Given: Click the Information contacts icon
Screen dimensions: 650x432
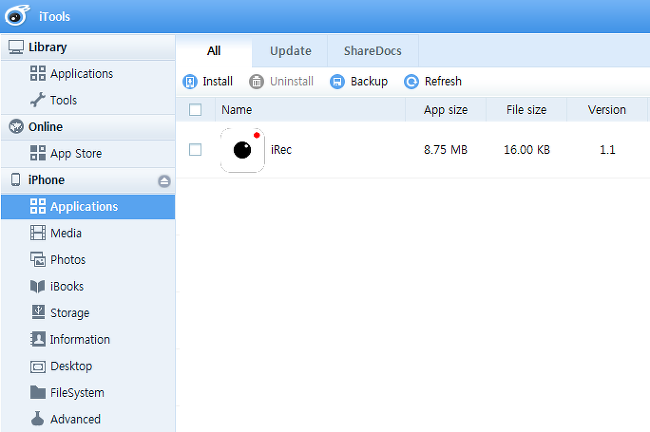Looking at the screenshot, I should [38, 339].
